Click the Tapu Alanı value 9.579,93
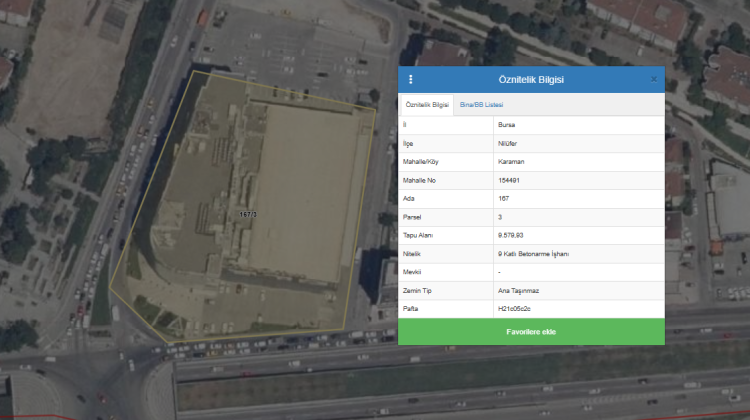750x420 pixels. 512,235
